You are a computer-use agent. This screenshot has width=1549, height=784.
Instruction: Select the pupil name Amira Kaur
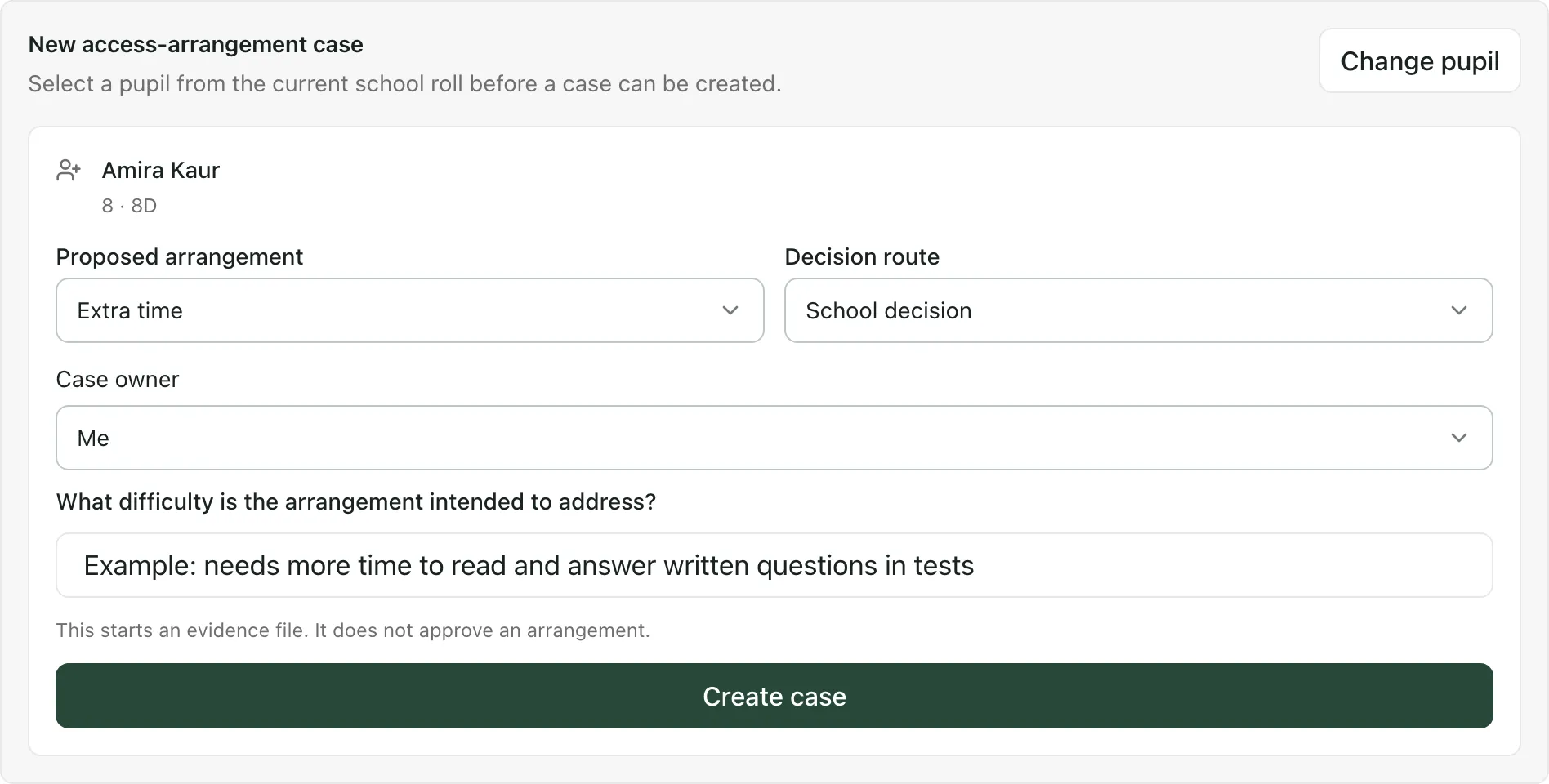point(161,170)
